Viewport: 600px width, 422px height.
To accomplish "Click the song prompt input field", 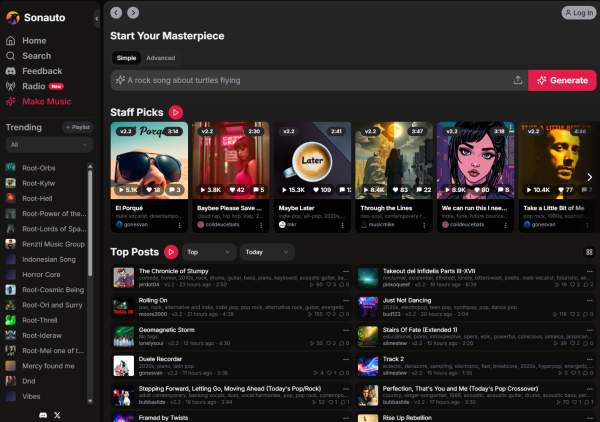I will click(310, 80).
